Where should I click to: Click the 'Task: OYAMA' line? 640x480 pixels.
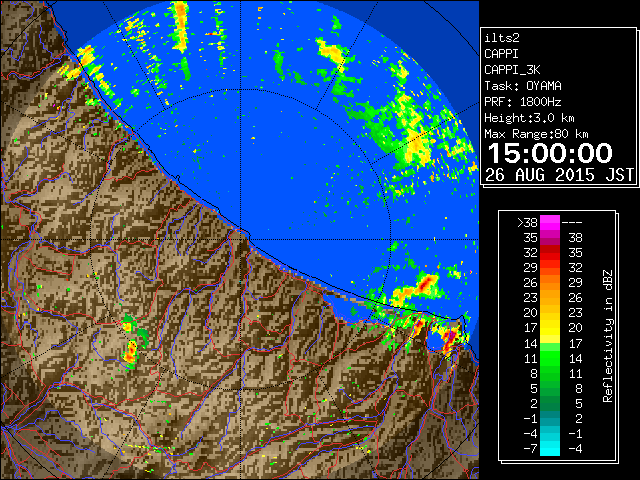[522, 86]
